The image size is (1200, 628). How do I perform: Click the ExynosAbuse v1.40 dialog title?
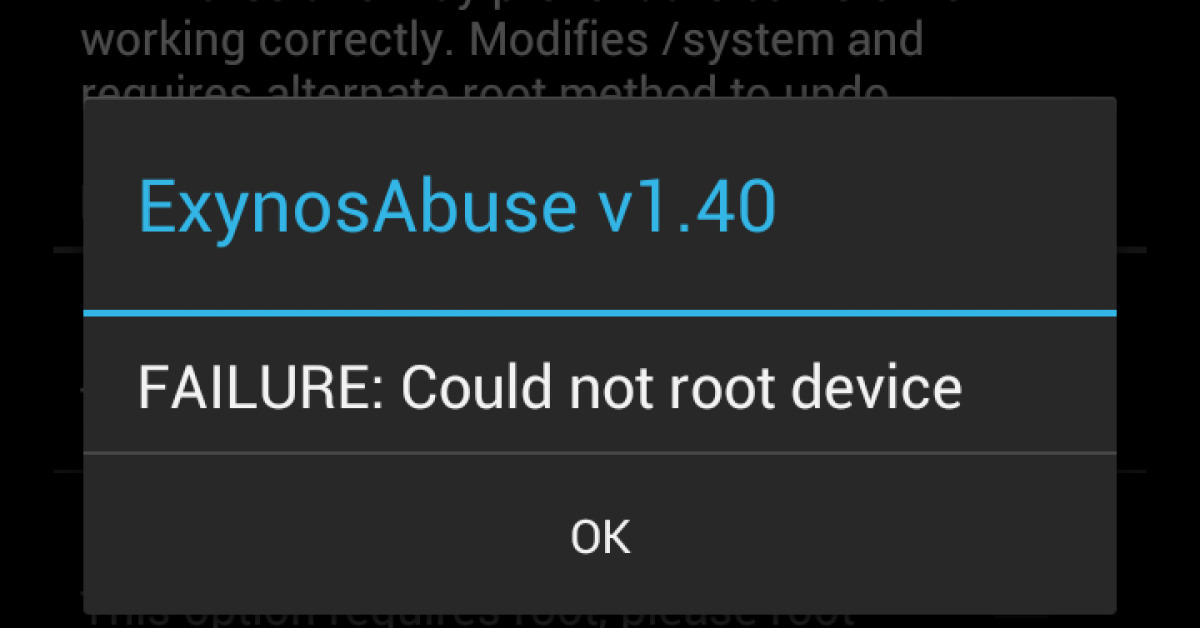click(457, 206)
